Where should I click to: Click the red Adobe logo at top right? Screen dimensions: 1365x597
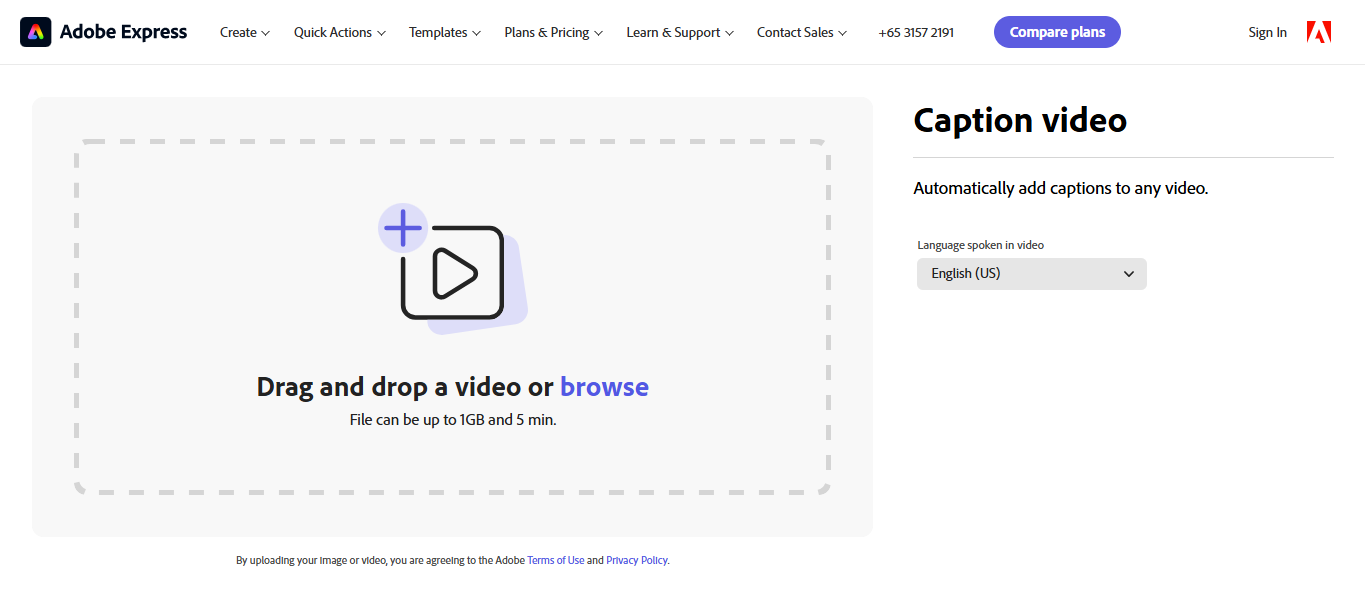(1318, 31)
